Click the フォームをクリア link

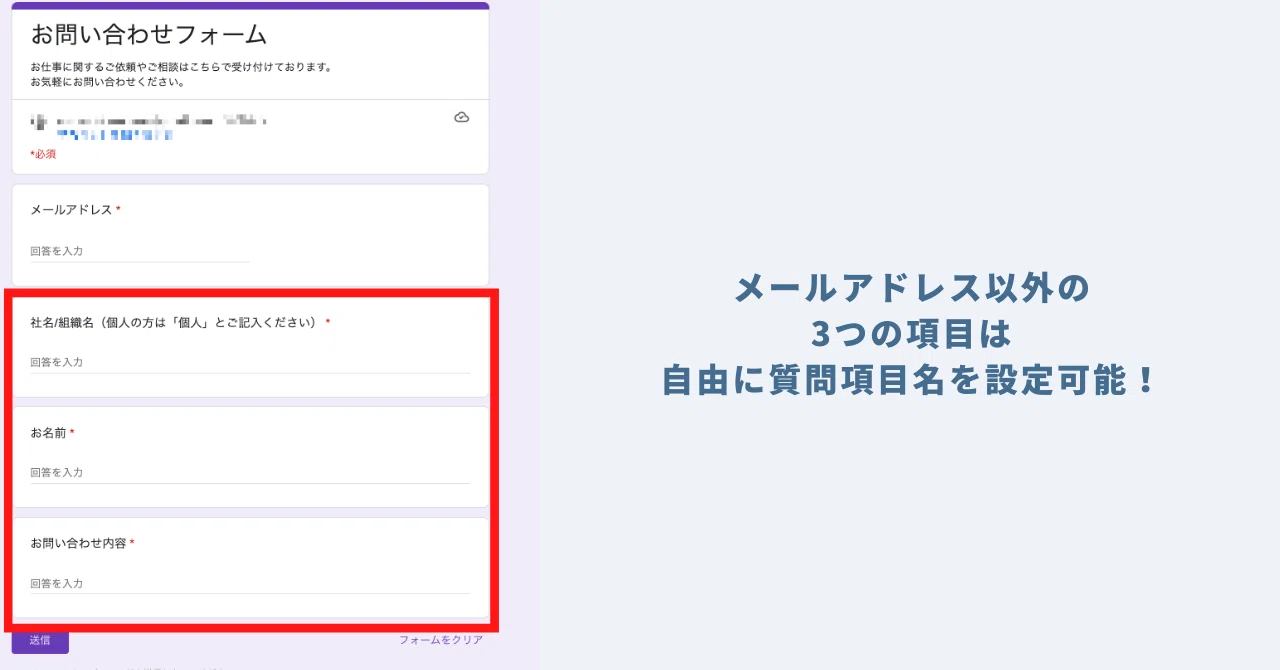pos(441,640)
